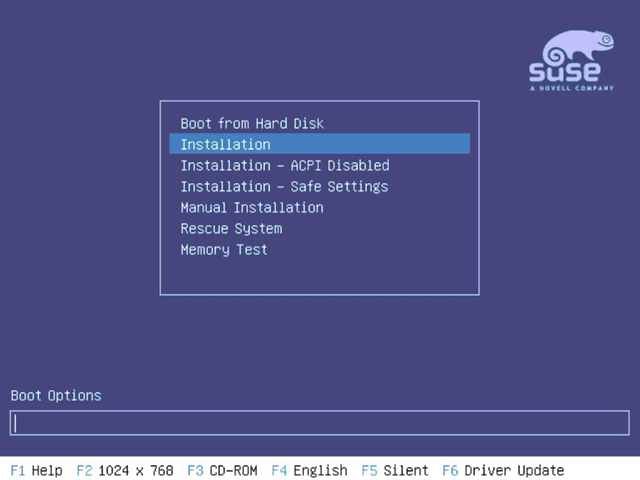This screenshot has width=640, height=480.
Task: Click inside the Boot Options field
Action: click(320, 423)
